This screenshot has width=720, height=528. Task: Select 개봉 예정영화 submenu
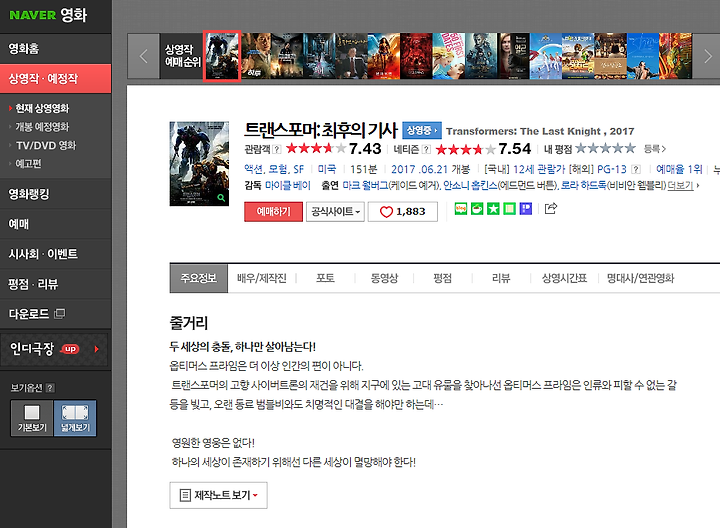pyautogui.click(x=42, y=127)
